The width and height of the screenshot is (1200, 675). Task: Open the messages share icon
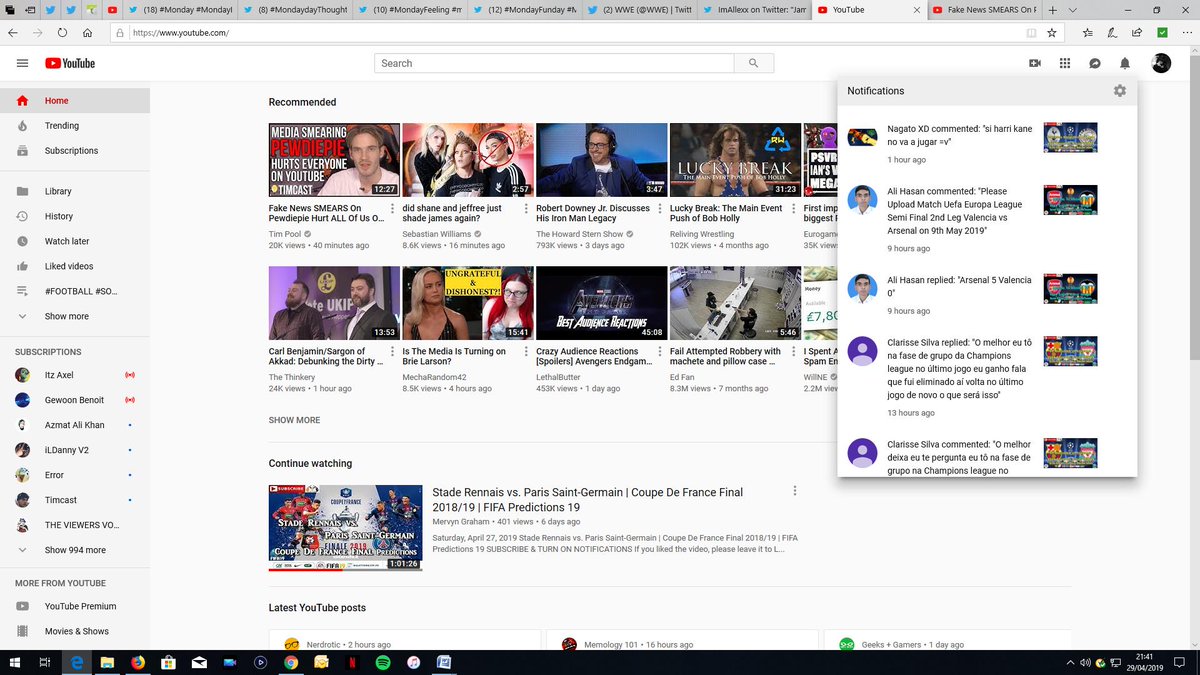tap(1095, 63)
